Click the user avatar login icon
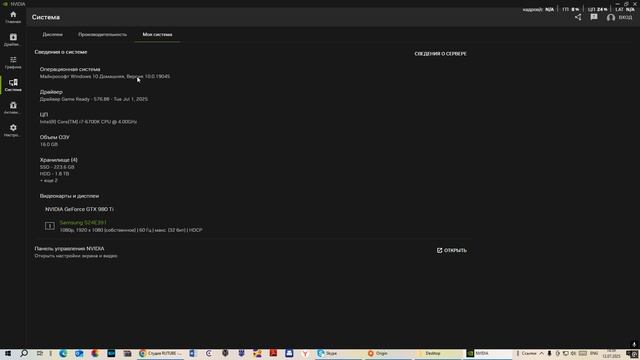This screenshot has width=640, height=360. 611,18
